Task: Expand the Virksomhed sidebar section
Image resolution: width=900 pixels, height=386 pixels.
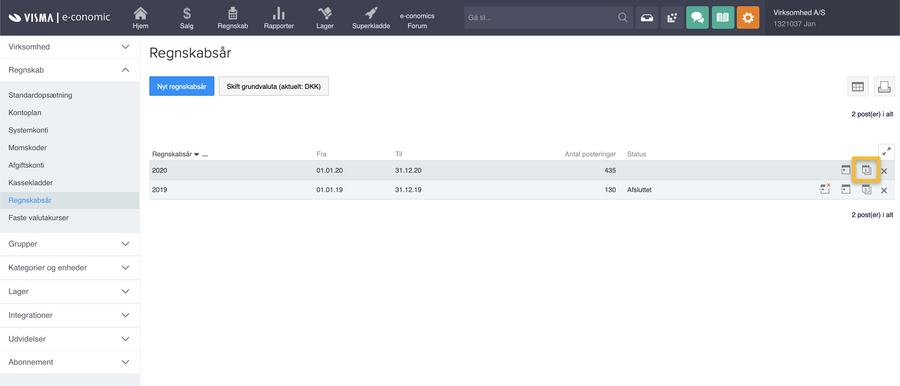Action: click(69, 47)
